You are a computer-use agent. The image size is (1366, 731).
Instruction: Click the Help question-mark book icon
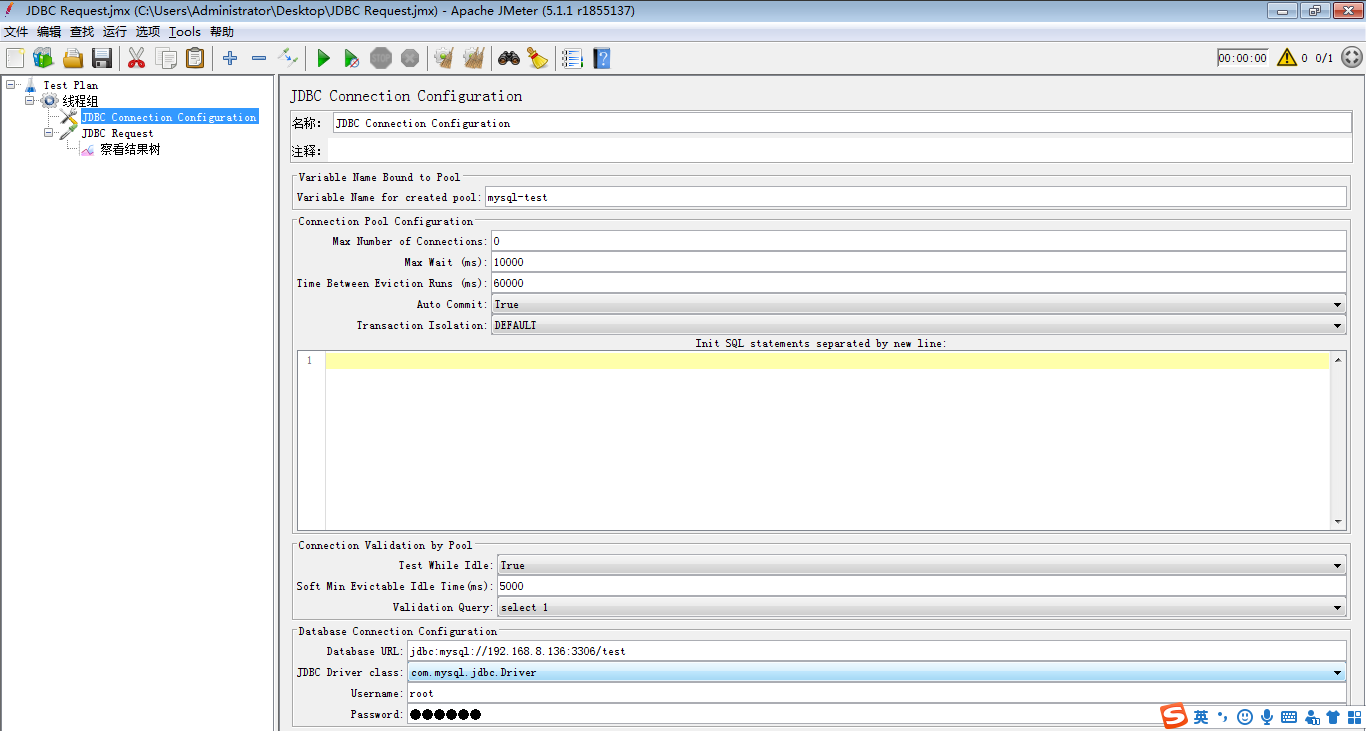(x=601, y=58)
